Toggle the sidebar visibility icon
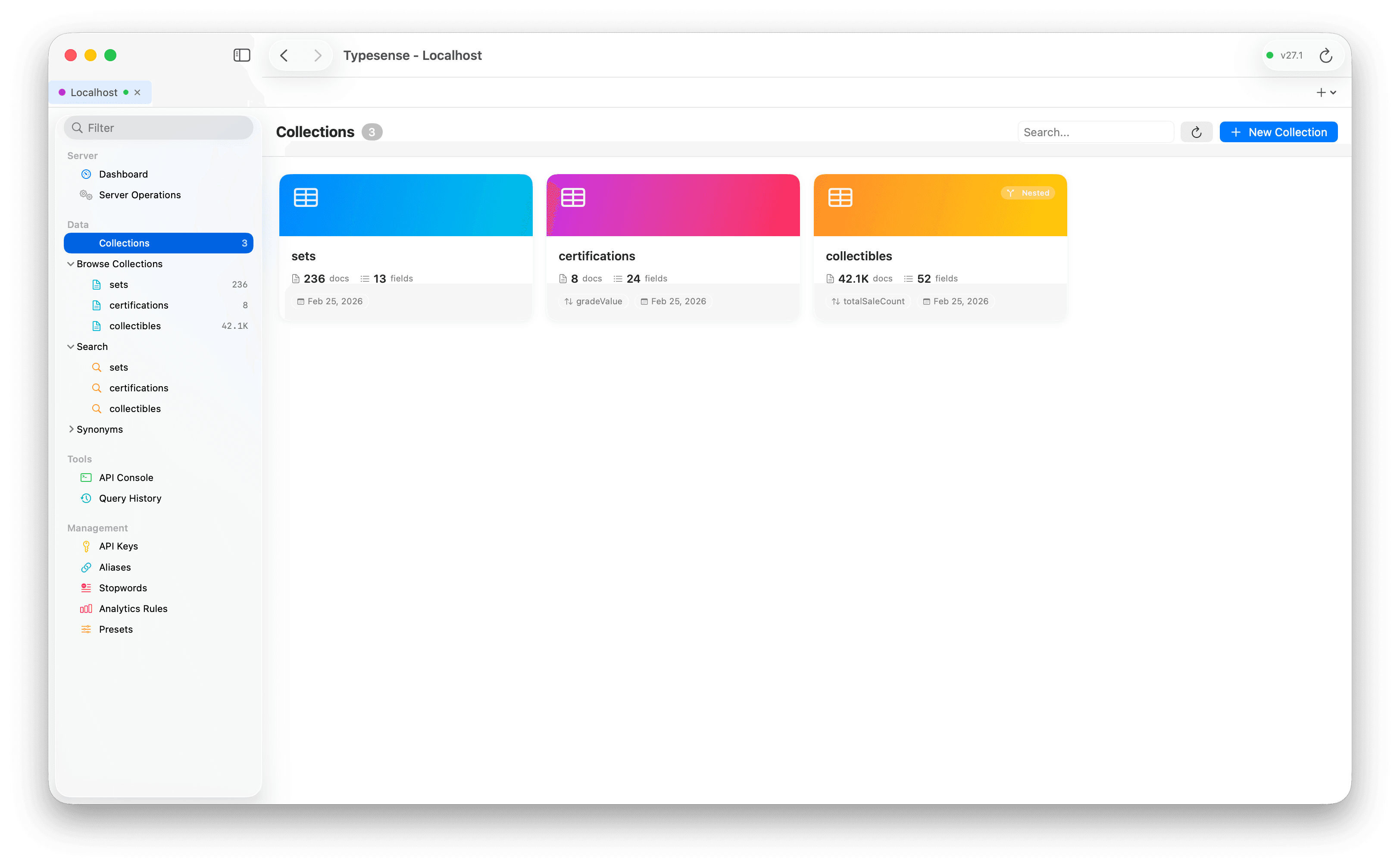This screenshot has height=868, width=1400. 242,55
